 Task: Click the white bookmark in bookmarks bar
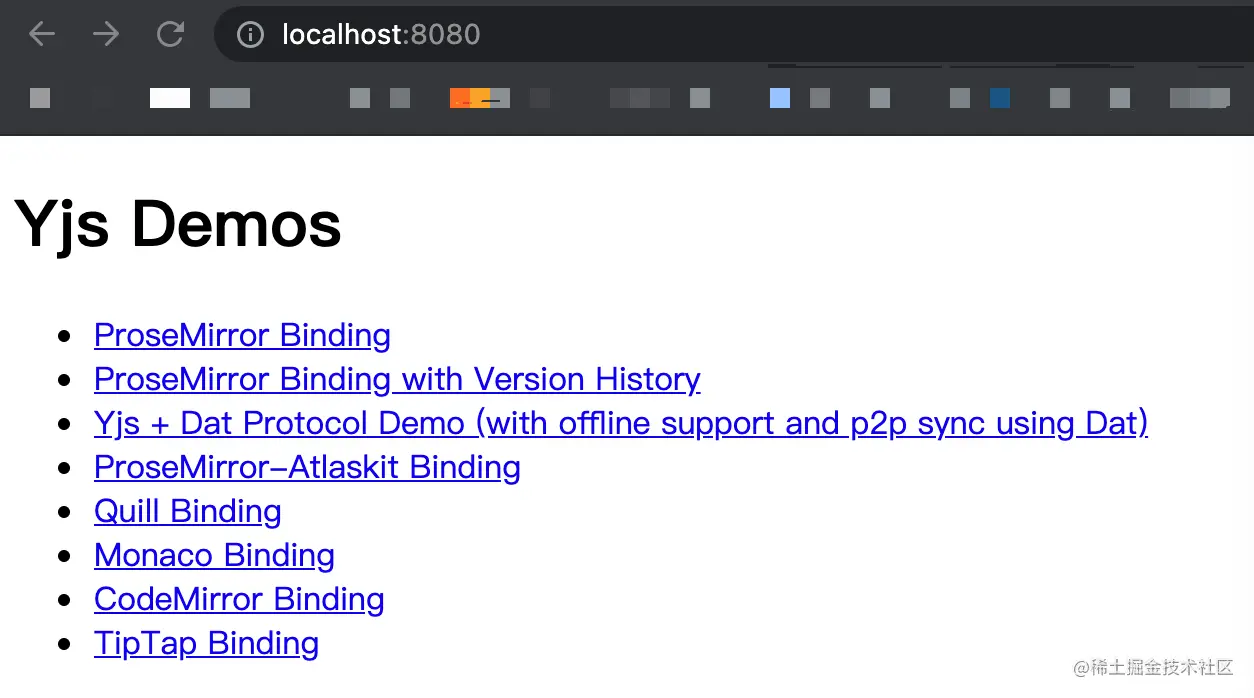170,98
